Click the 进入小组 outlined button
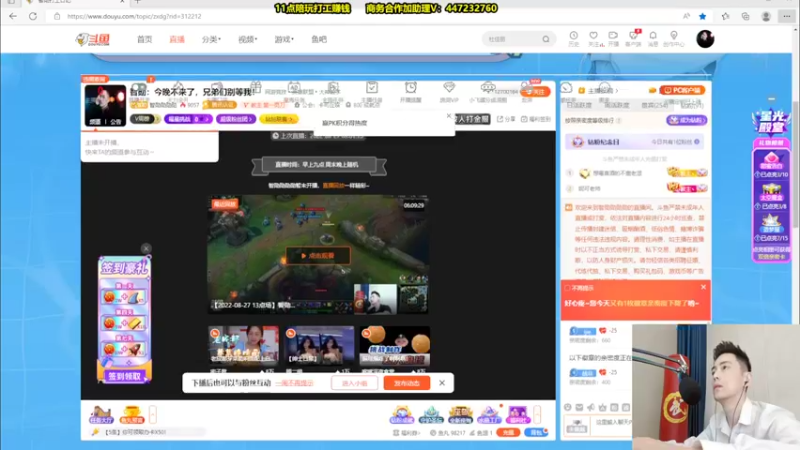 pos(355,383)
